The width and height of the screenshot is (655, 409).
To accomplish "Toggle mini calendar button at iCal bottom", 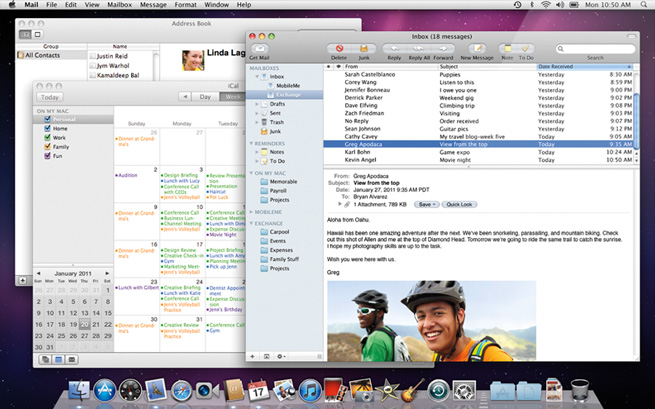I will [x=58, y=359].
